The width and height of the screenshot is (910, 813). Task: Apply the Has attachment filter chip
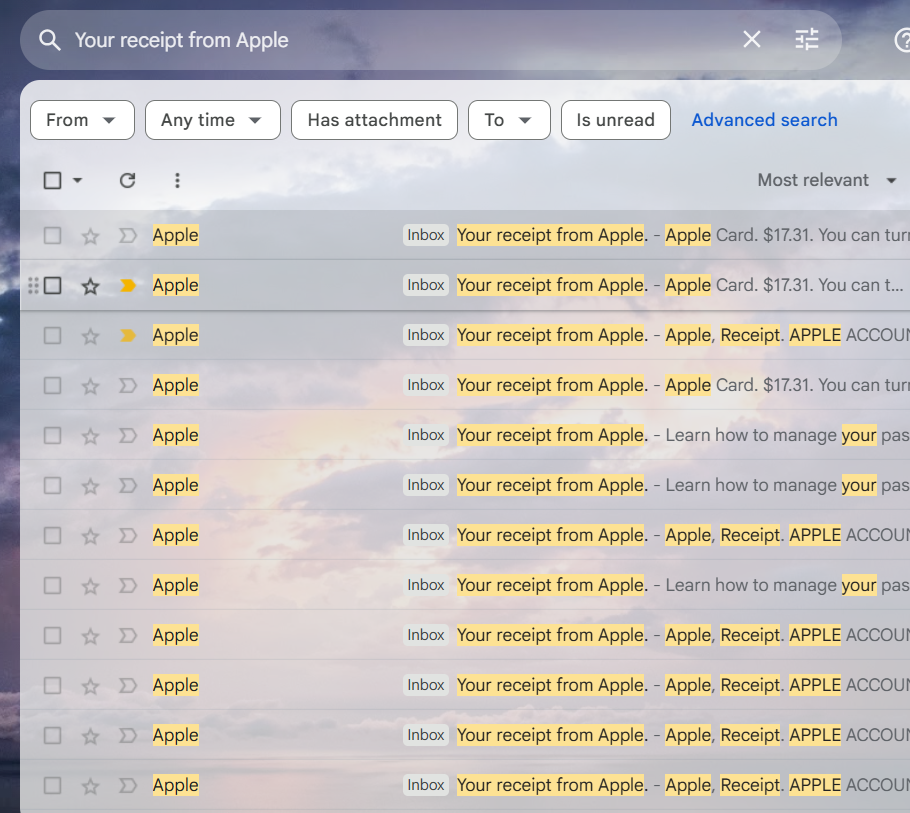click(374, 119)
